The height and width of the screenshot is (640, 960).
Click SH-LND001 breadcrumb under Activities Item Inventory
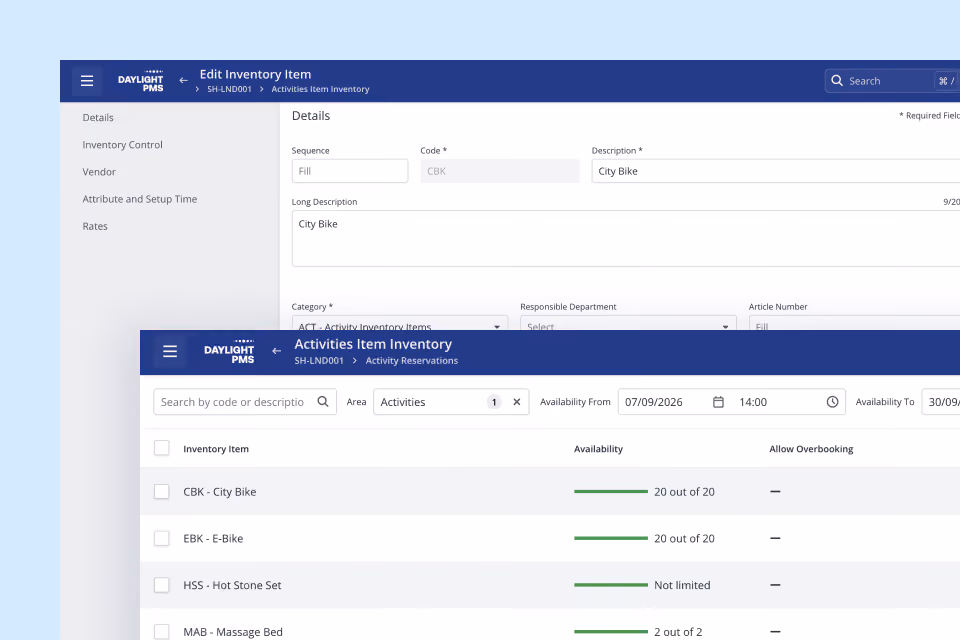(x=319, y=361)
